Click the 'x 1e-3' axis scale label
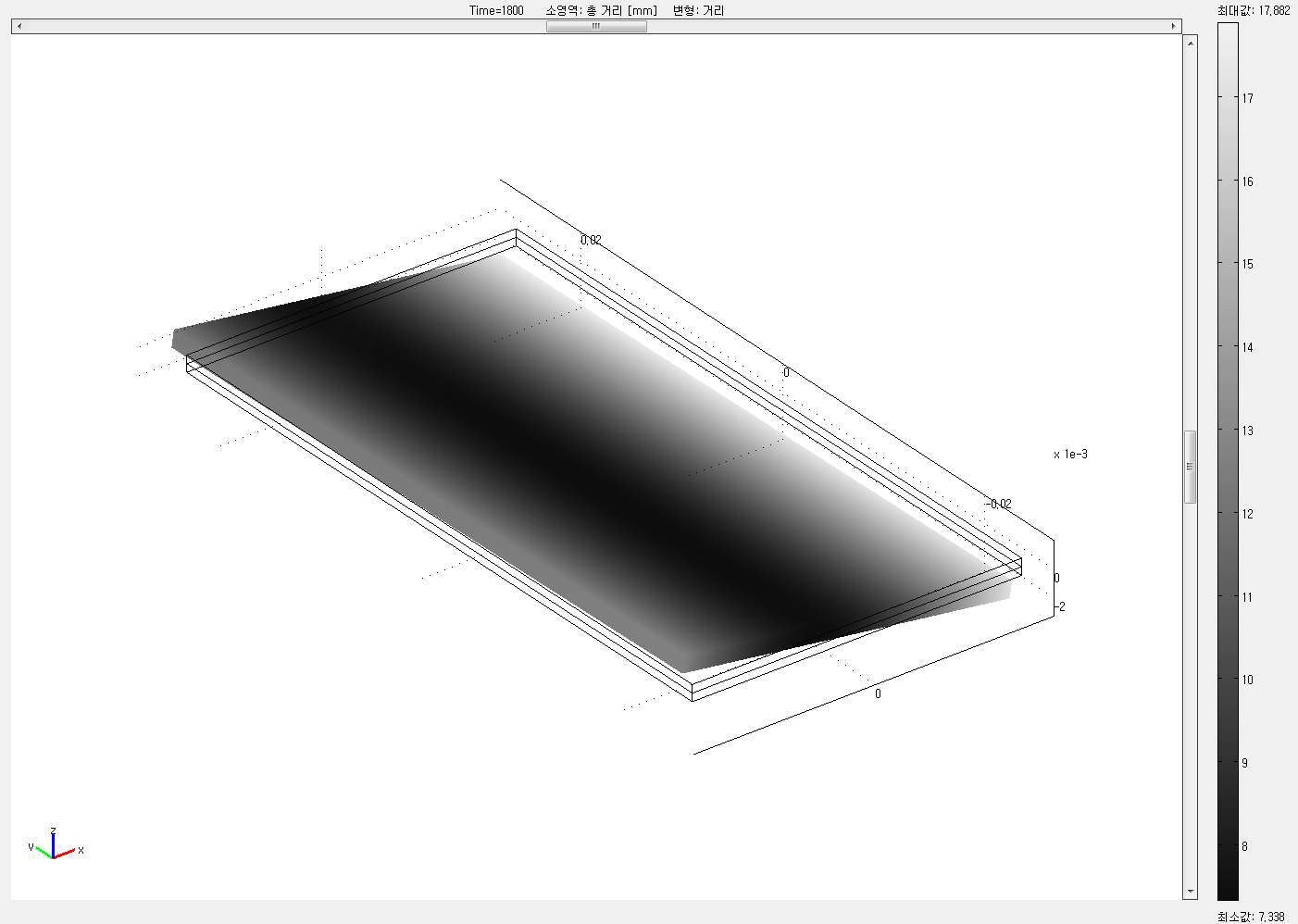 [x=1070, y=454]
